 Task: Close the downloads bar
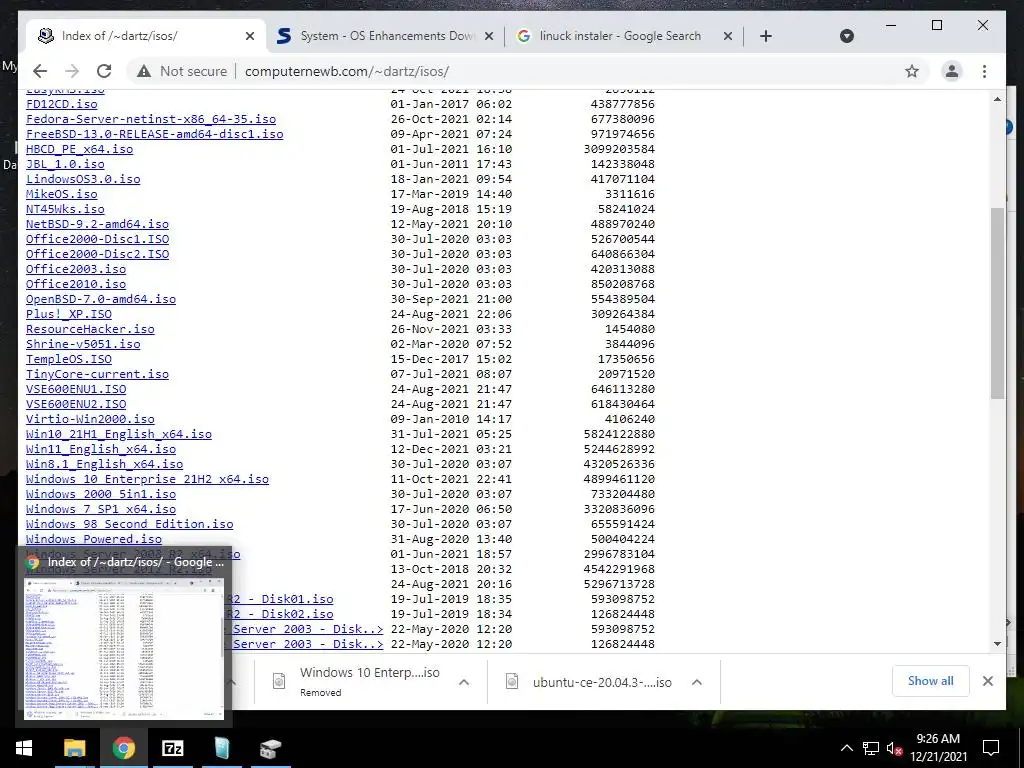point(987,681)
